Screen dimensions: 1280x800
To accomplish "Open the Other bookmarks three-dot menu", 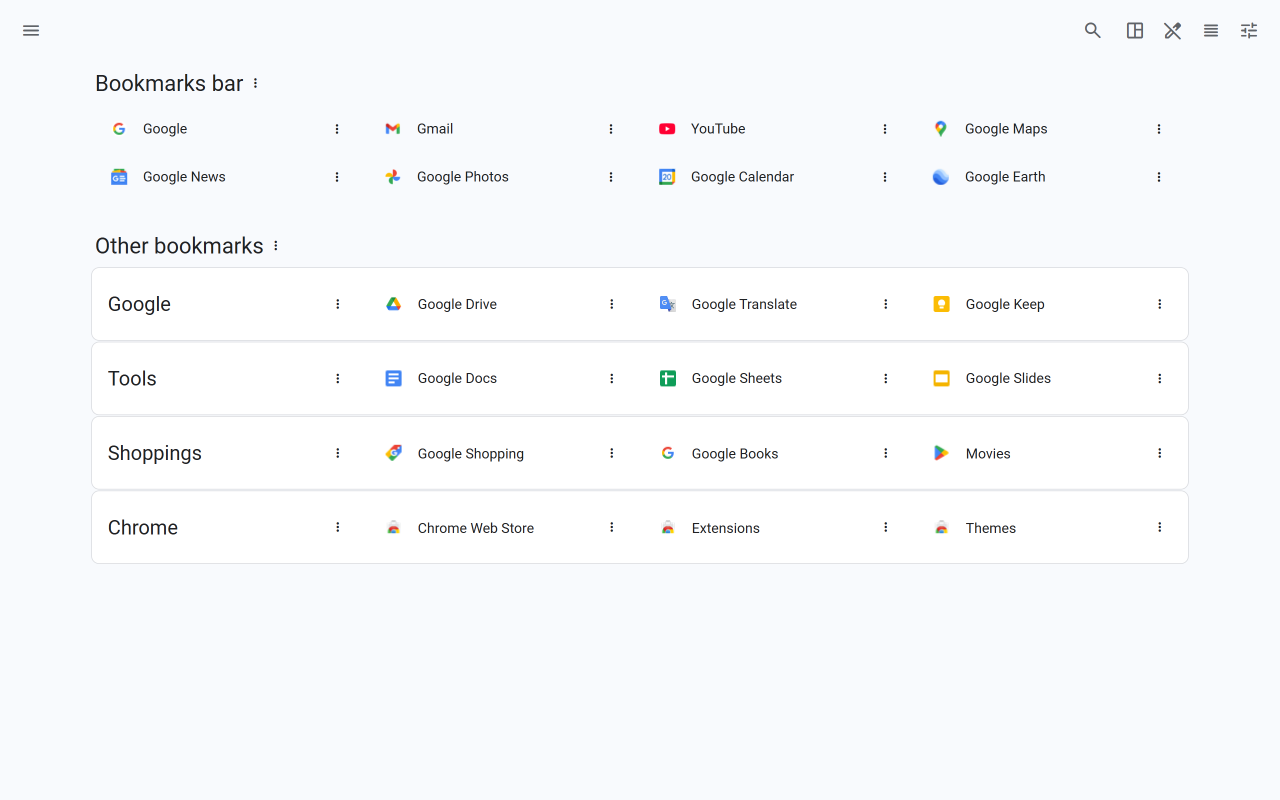I will point(276,246).
